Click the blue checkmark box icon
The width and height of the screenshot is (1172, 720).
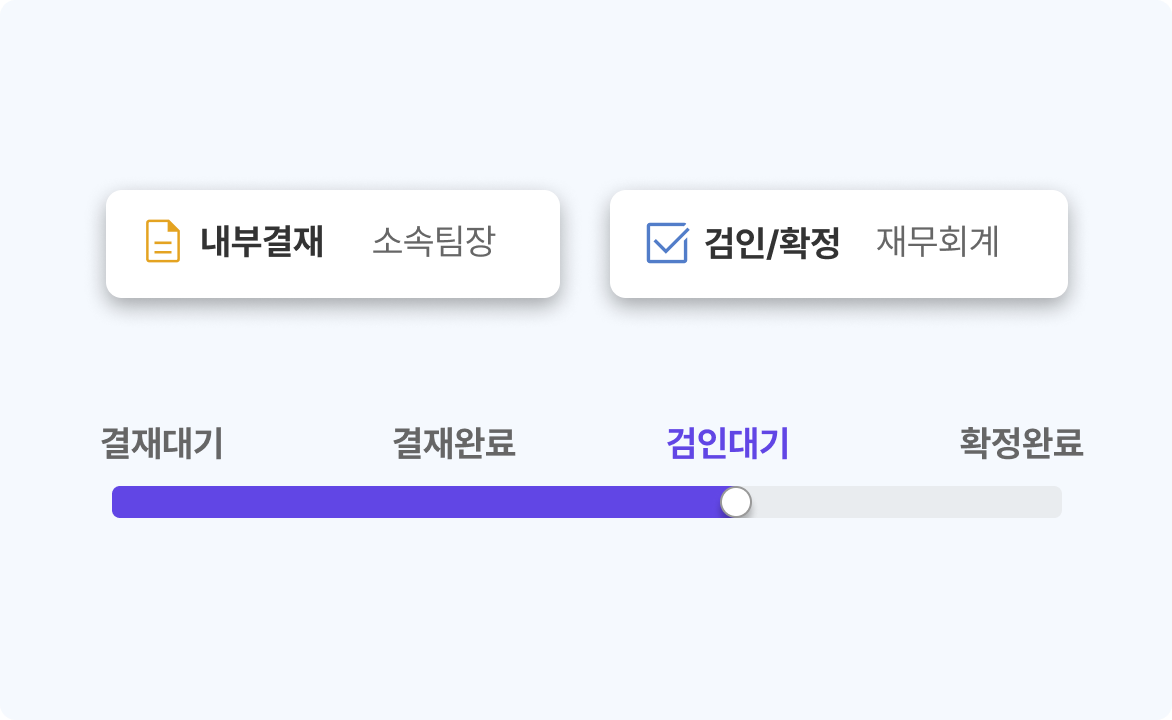pos(667,243)
